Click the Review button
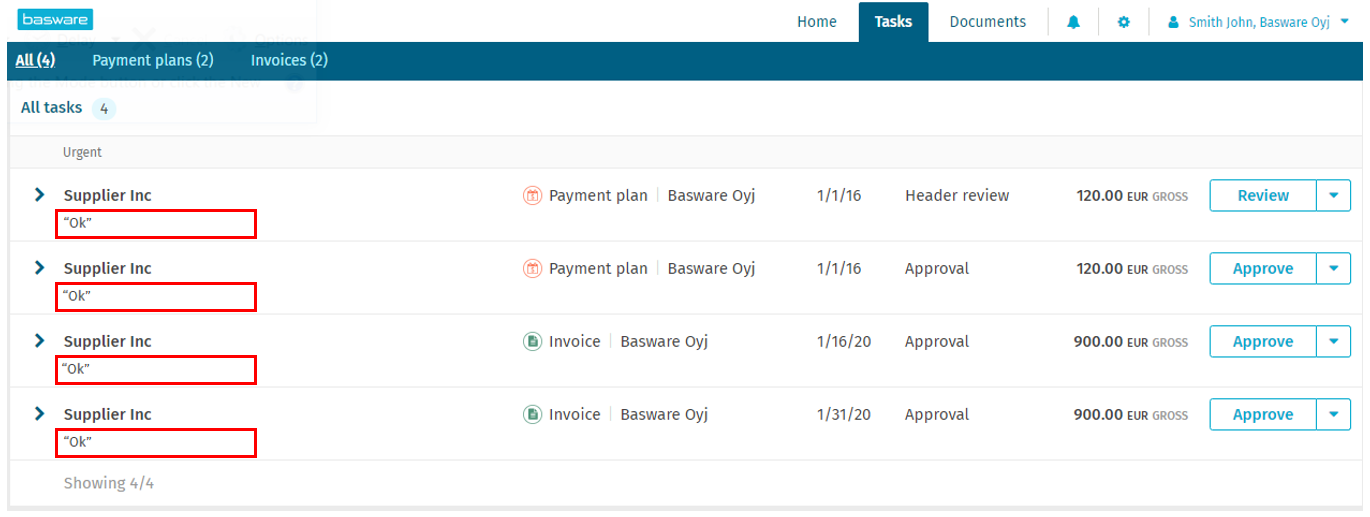This screenshot has height=517, width=1370. pyautogui.click(x=1263, y=196)
